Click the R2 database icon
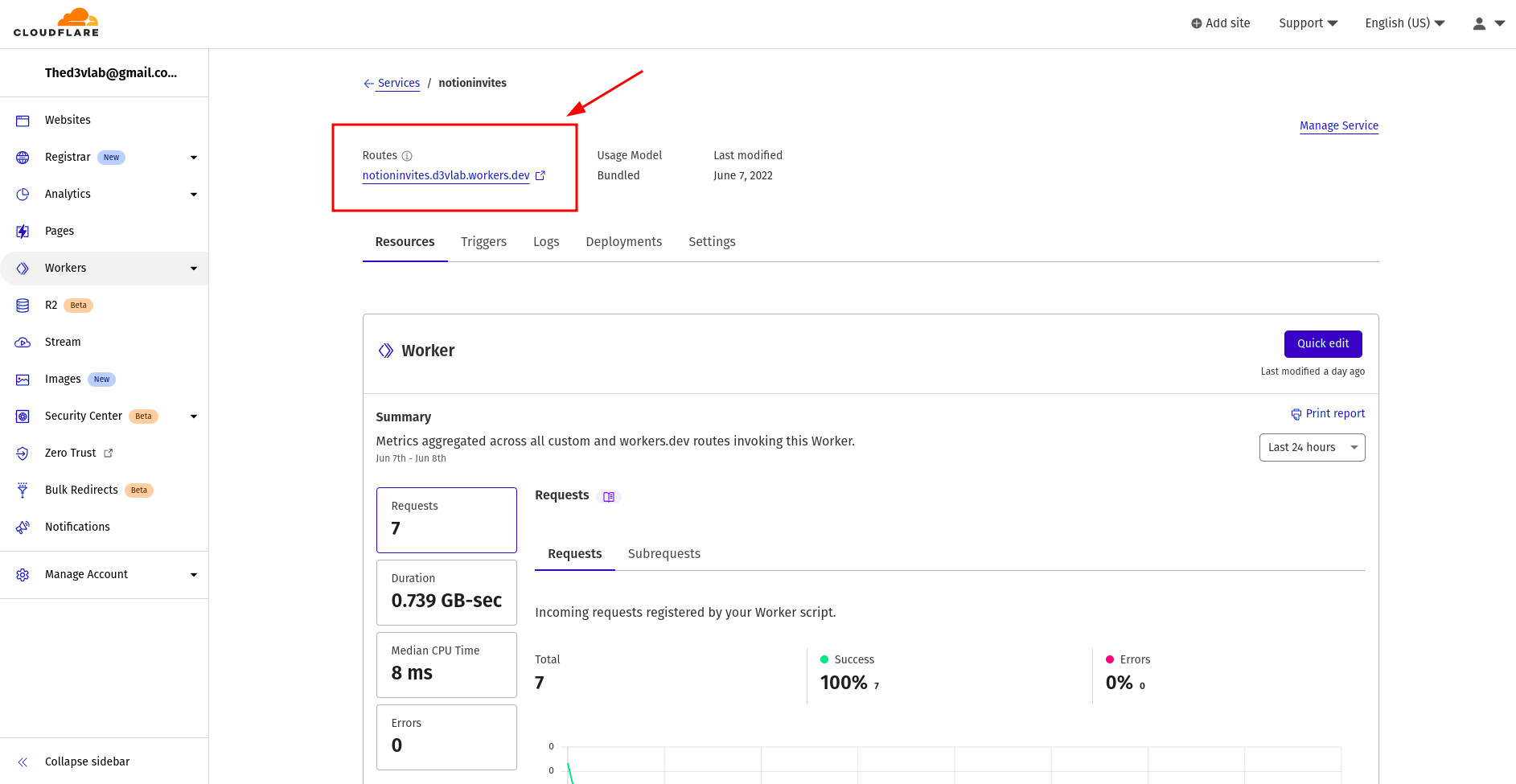The width and height of the screenshot is (1516, 784). pos(23,306)
